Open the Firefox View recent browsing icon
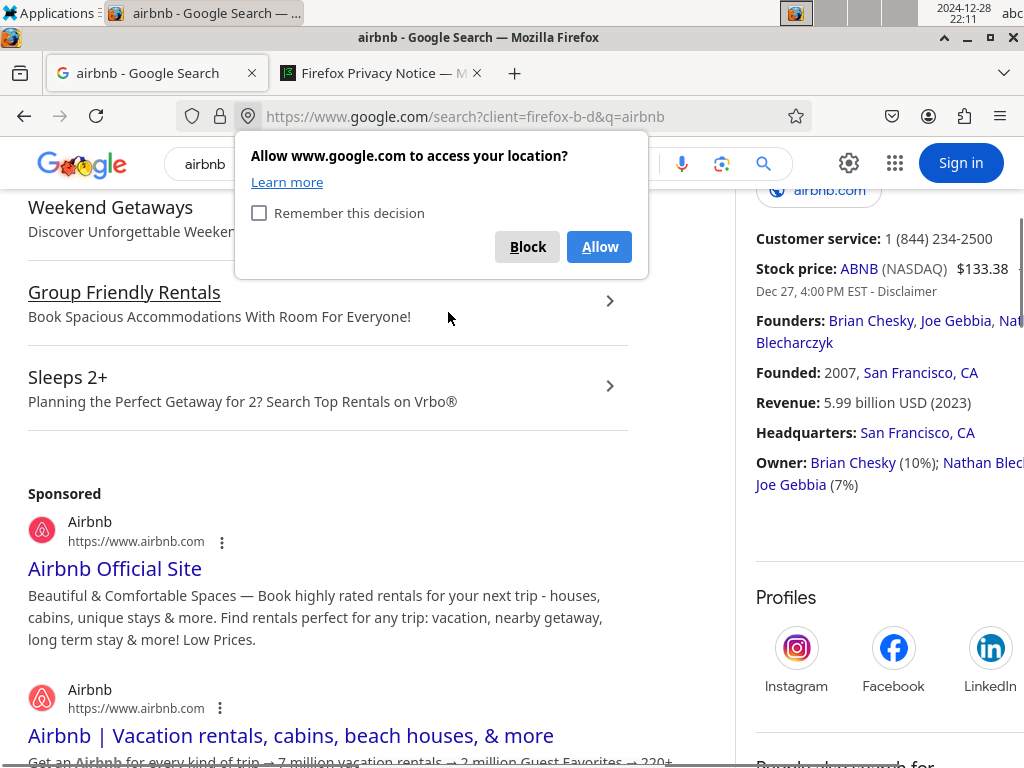This screenshot has height=768, width=1024. click(20, 73)
